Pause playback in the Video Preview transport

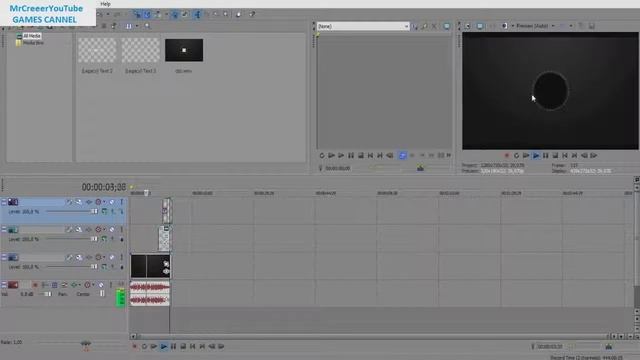point(546,156)
